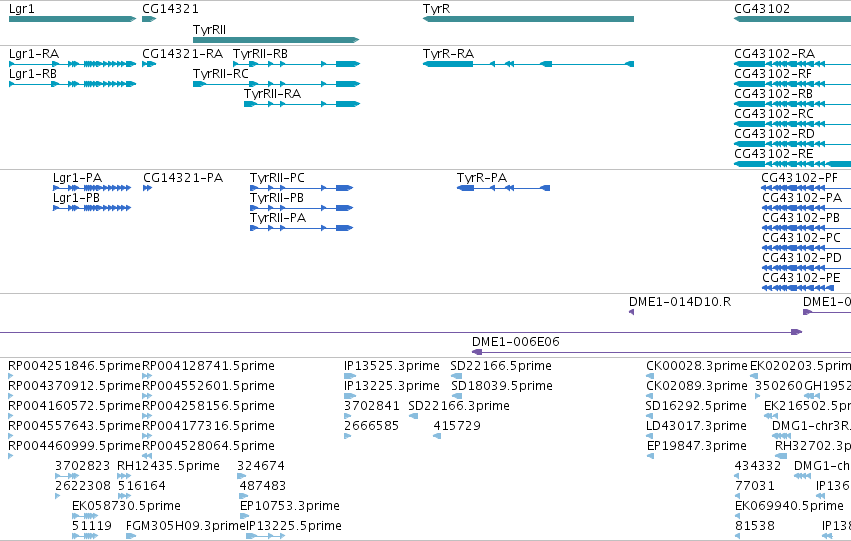Select the CG14321 gene label

(170, 9)
